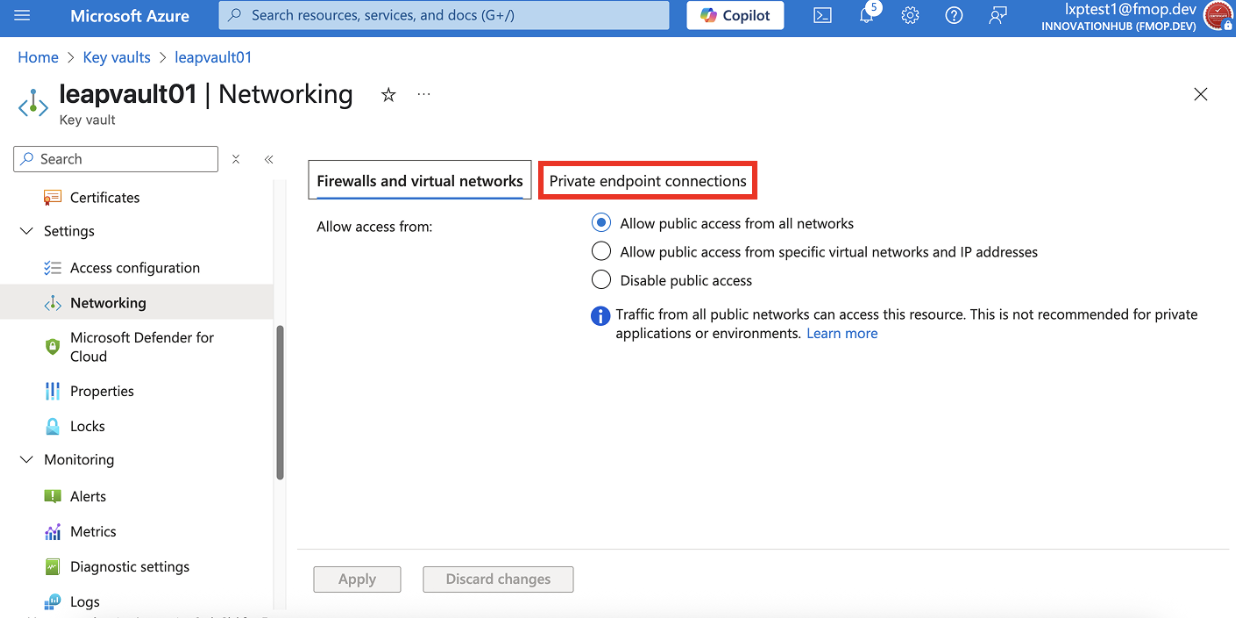1236x636 pixels.
Task: Click the key vault icon beside leapvault01
Action: [x=33, y=103]
